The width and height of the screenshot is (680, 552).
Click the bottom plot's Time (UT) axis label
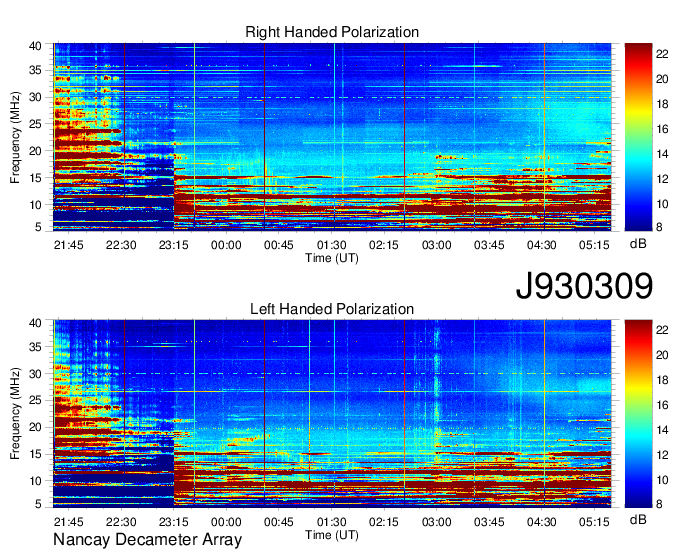point(332,535)
